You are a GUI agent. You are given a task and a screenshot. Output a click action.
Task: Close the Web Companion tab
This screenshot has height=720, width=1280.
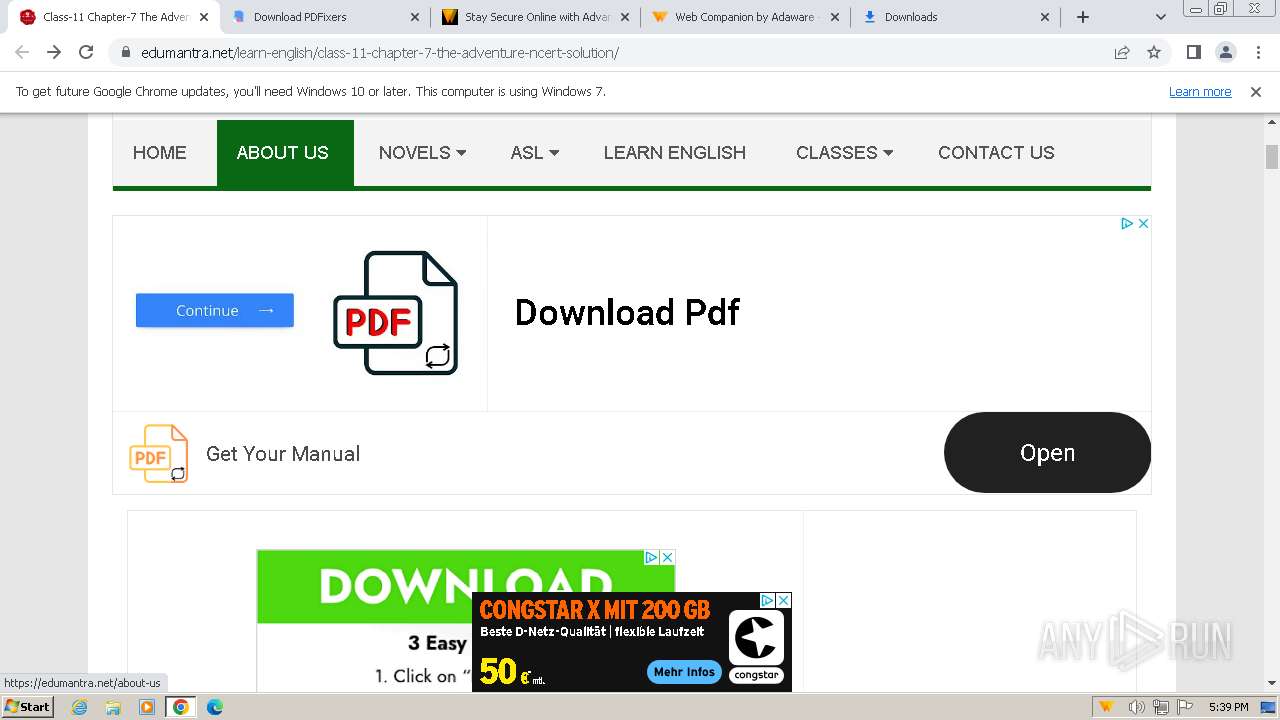835,17
